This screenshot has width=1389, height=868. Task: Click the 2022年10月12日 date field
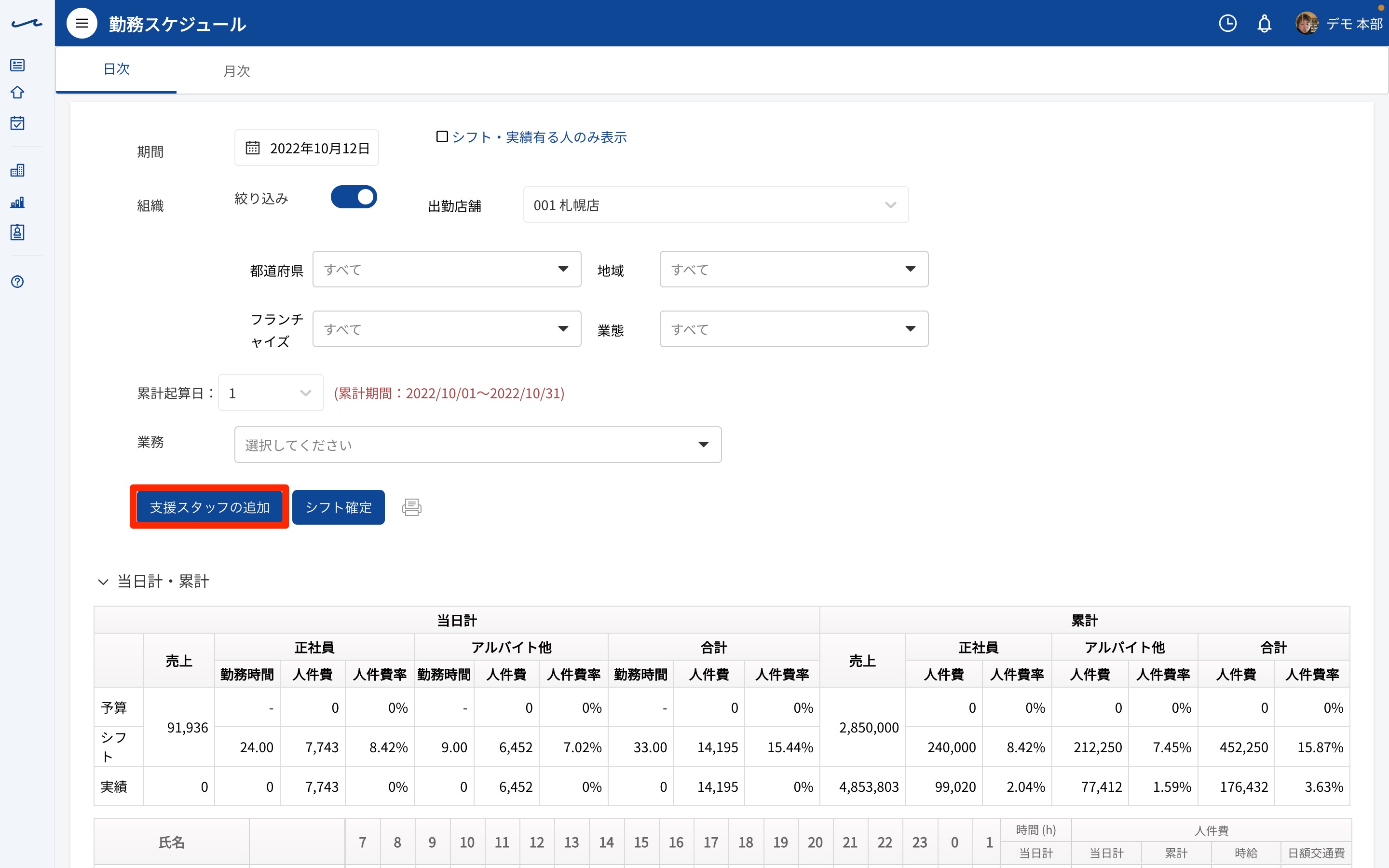pos(307,148)
